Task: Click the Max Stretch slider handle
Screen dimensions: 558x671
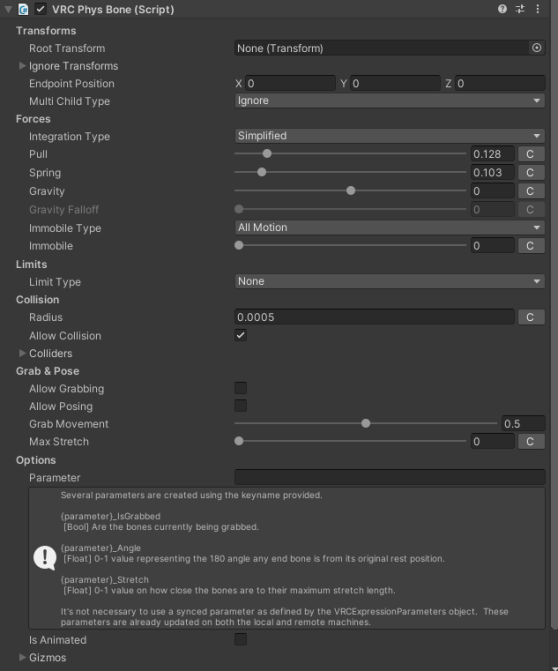Action: pos(239,441)
